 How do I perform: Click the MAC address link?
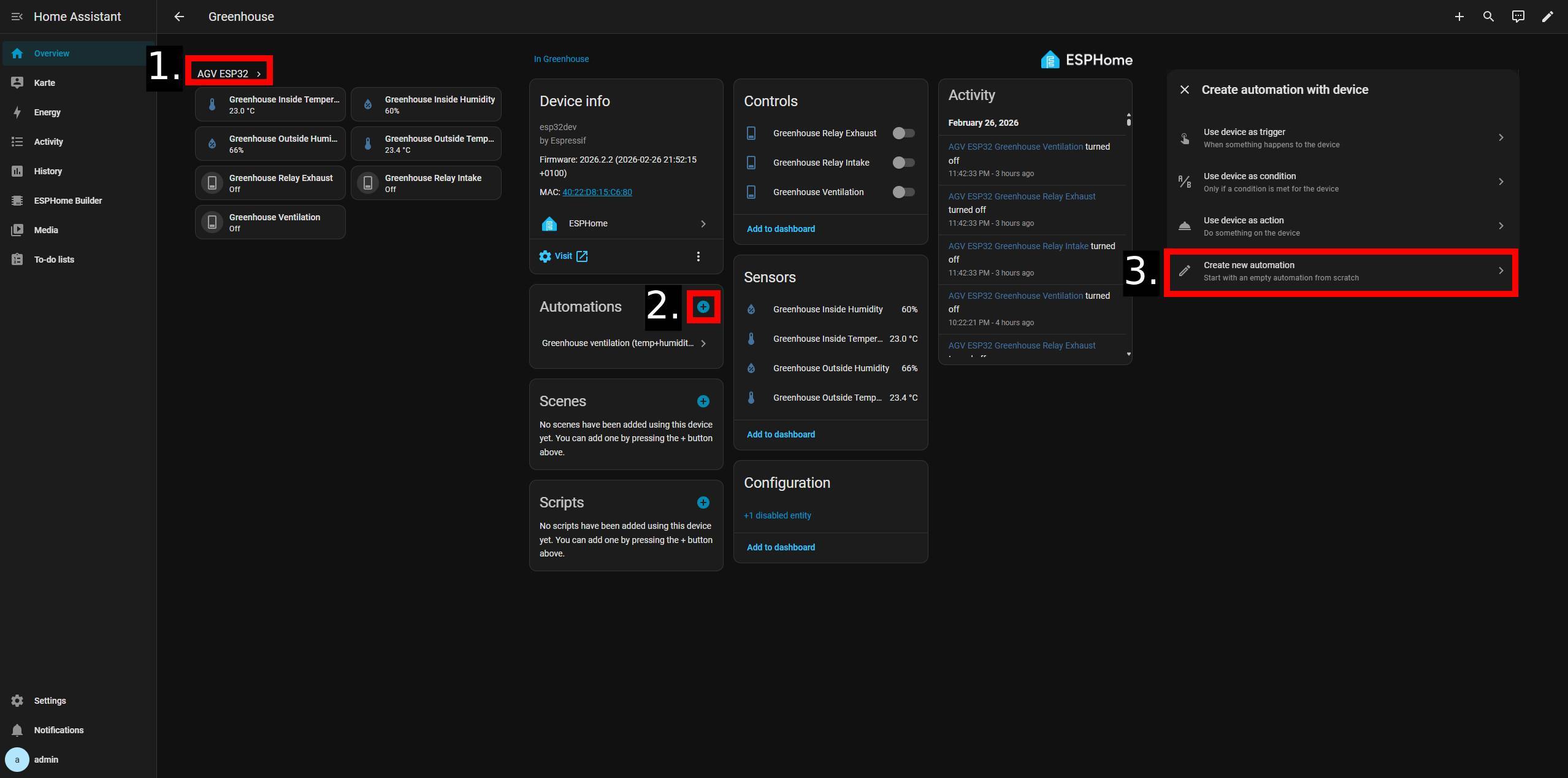pos(597,192)
